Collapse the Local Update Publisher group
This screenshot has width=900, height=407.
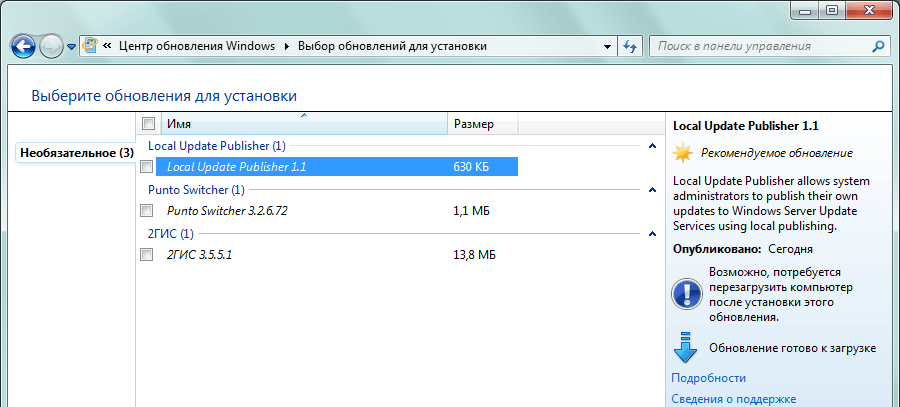(x=652, y=146)
